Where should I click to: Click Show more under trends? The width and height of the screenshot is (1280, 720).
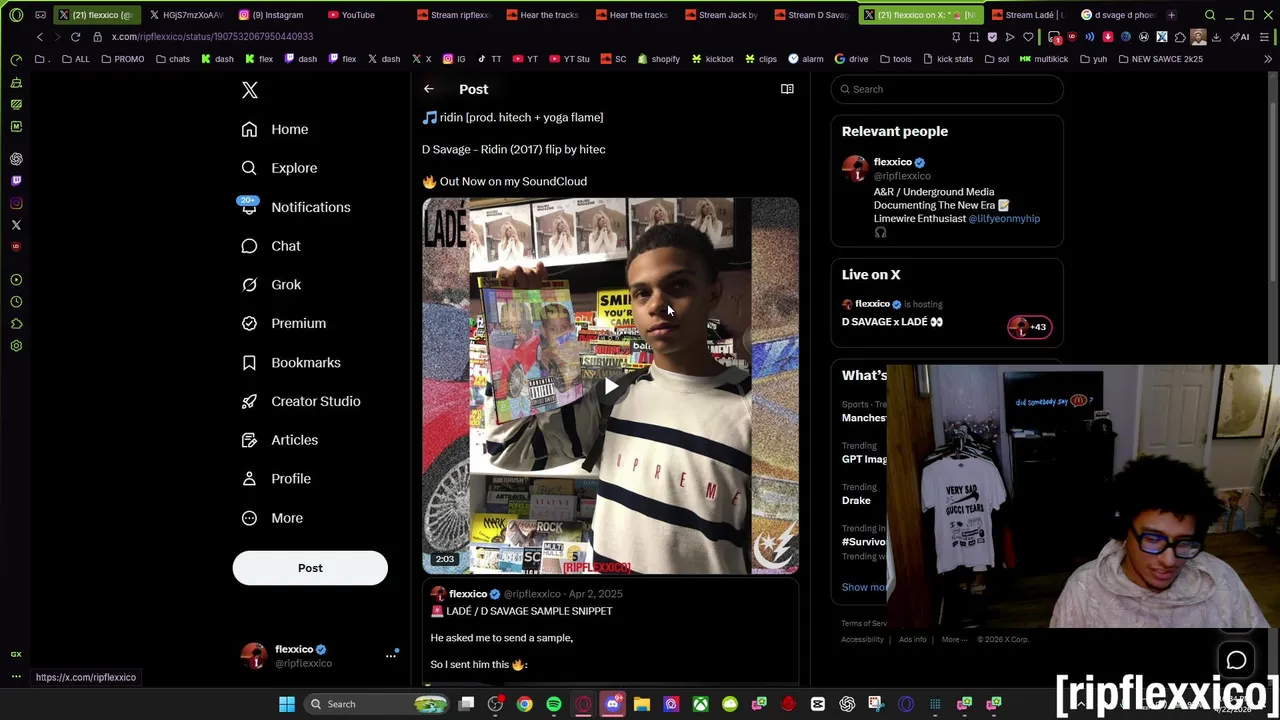[x=864, y=587]
